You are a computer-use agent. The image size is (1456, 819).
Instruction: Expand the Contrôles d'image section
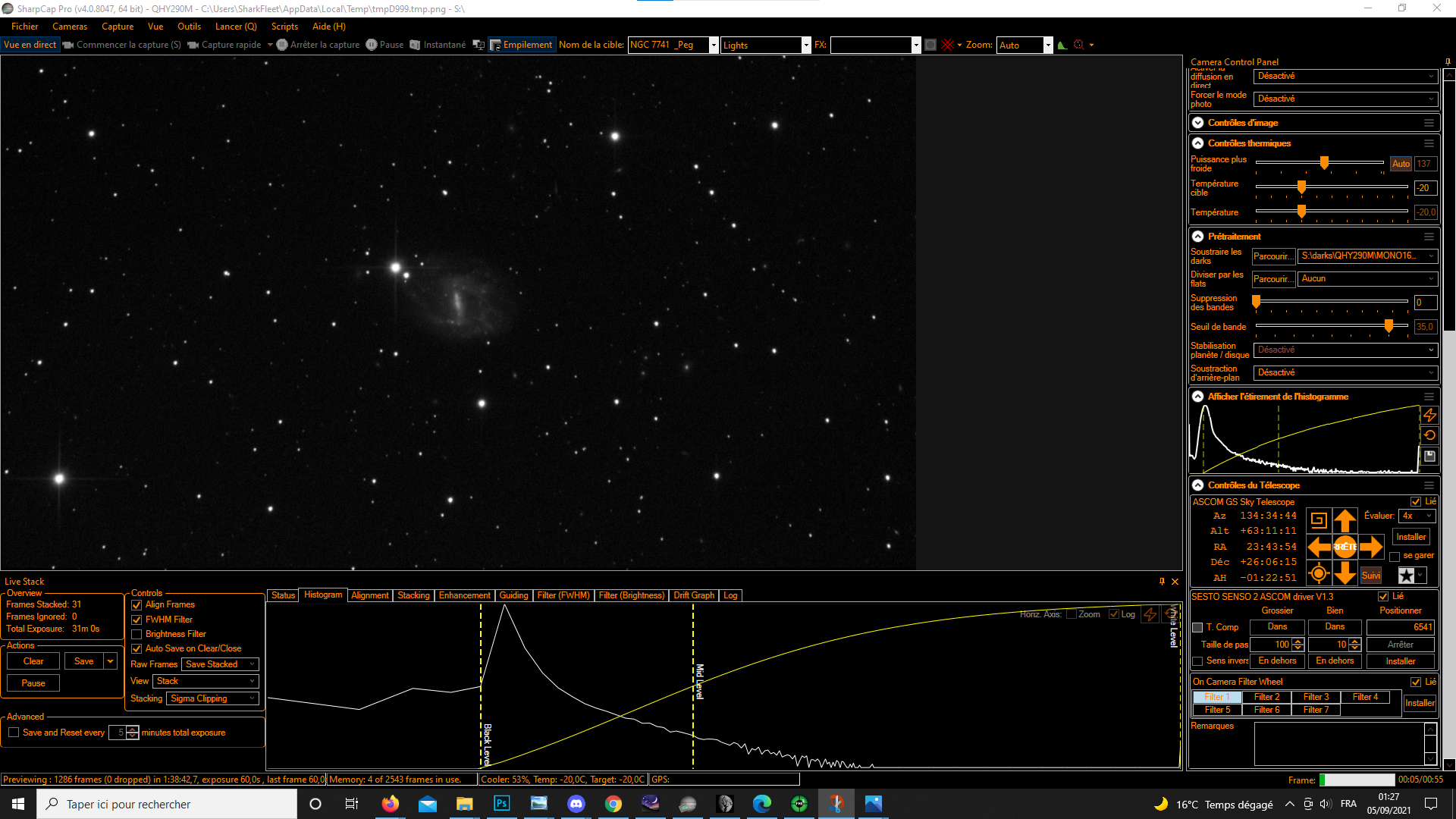(1197, 122)
